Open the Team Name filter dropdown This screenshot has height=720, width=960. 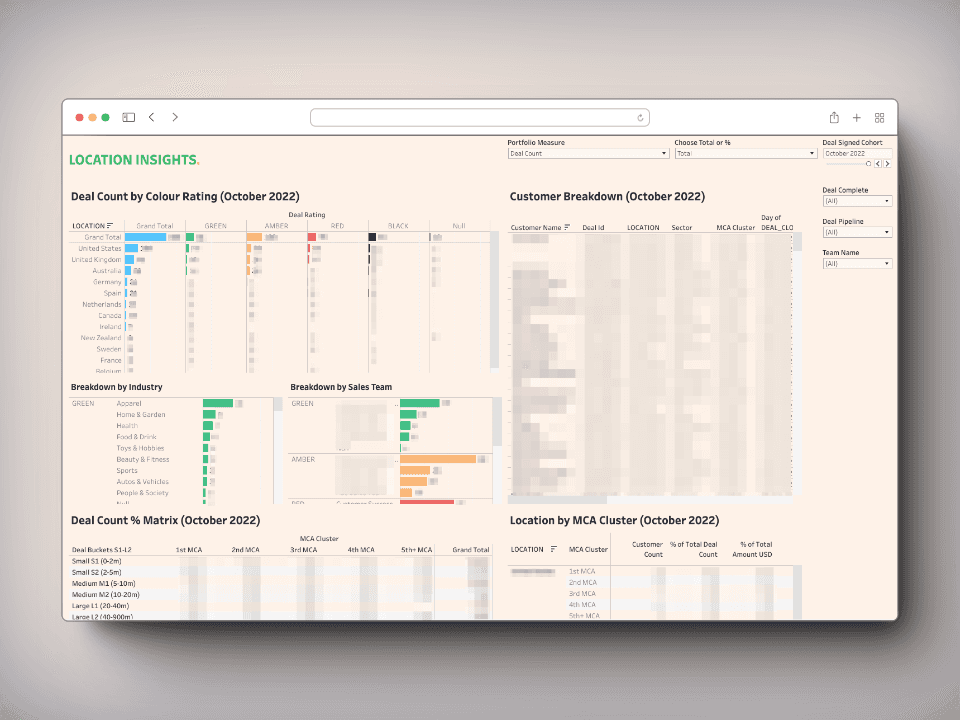[857, 263]
